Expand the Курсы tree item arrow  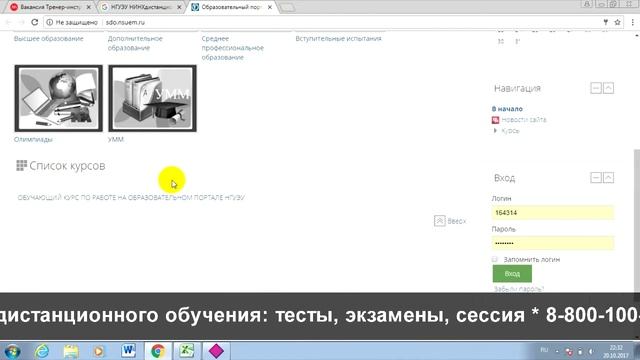tap(496, 131)
